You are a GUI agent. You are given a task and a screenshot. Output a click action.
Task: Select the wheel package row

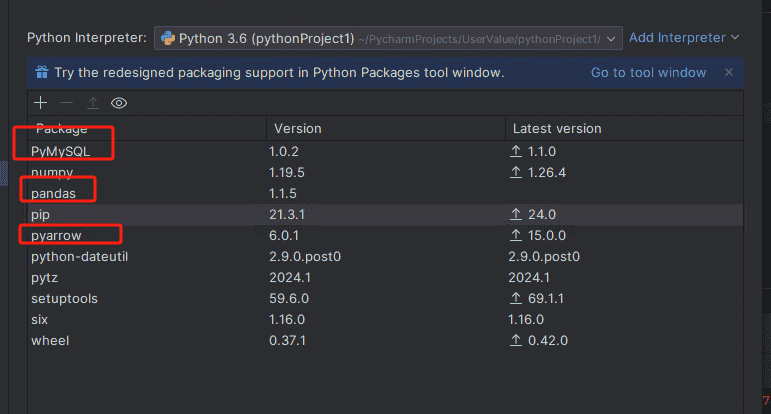[49, 340]
